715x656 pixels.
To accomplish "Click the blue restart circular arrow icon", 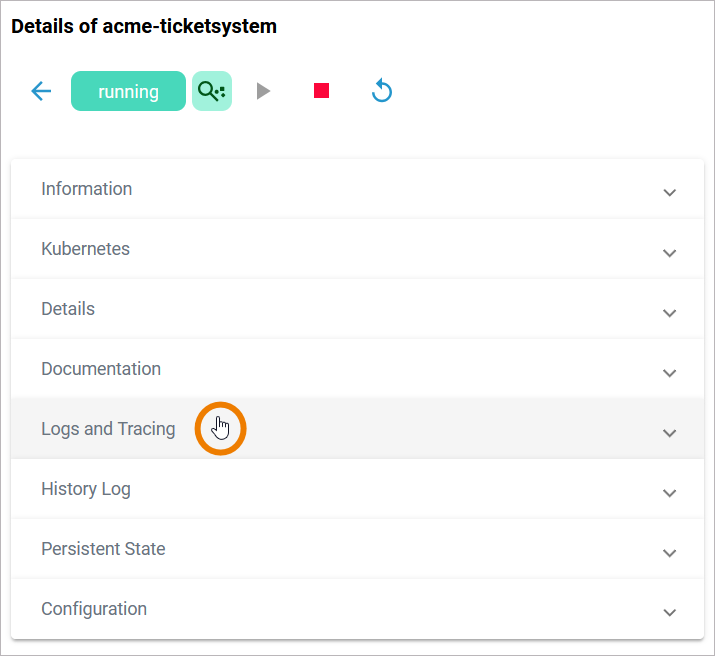I will point(381,91).
